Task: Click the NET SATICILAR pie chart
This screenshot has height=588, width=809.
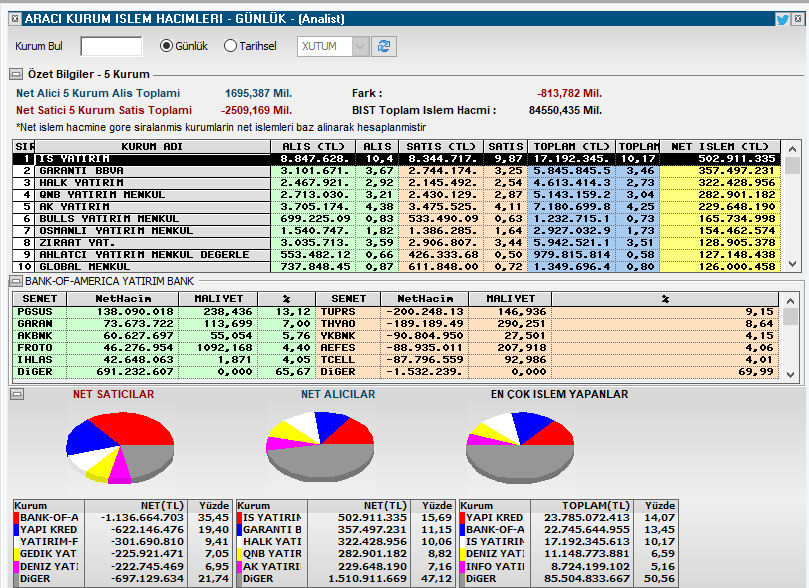Action: (120, 448)
